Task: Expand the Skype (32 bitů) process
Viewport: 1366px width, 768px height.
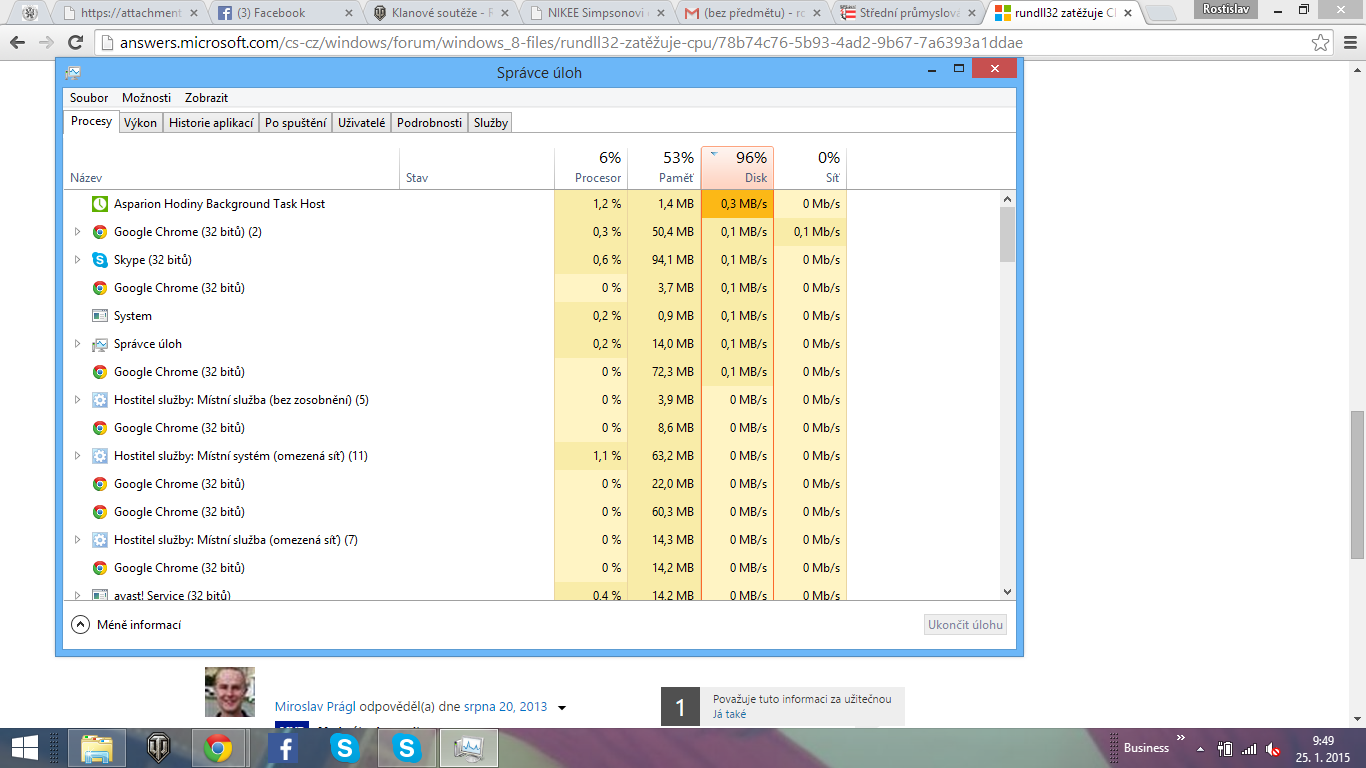Action: click(x=78, y=260)
